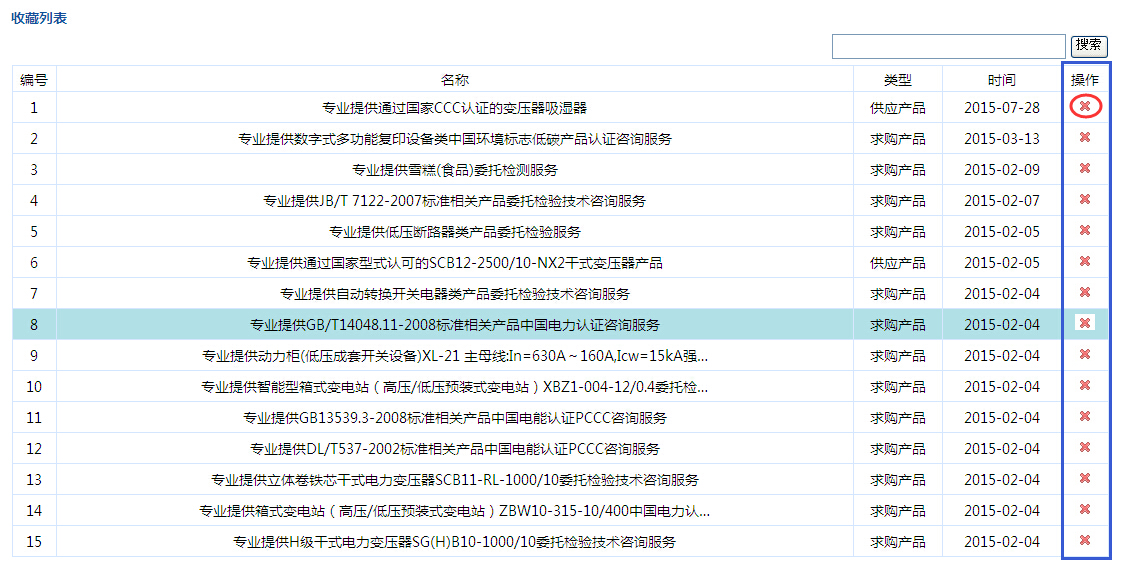Screen dimensions: 1121x567
Task: Click the red delete icon for row 1
Action: [1085, 107]
